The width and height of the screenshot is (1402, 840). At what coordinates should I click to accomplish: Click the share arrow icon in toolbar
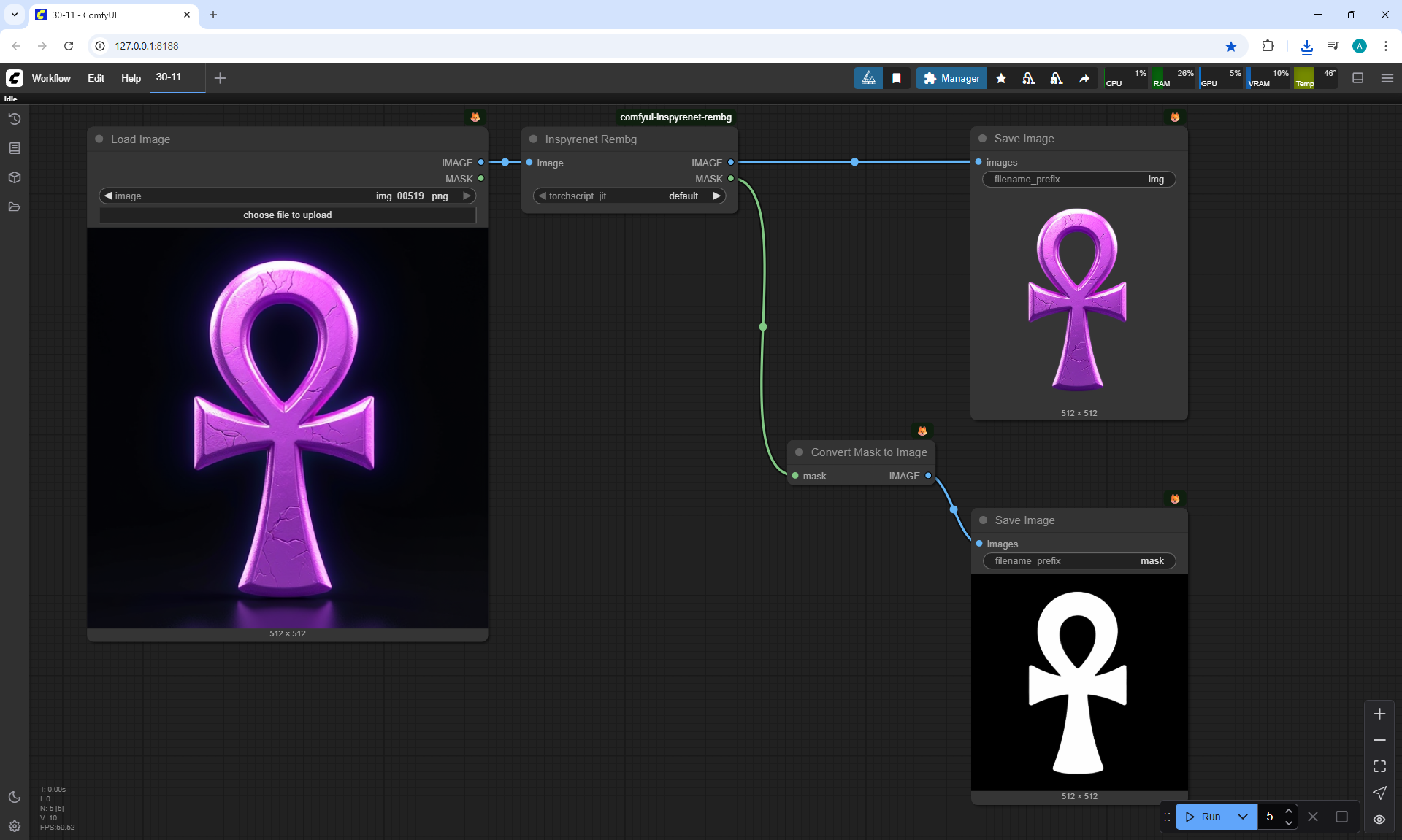tap(1084, 78)
